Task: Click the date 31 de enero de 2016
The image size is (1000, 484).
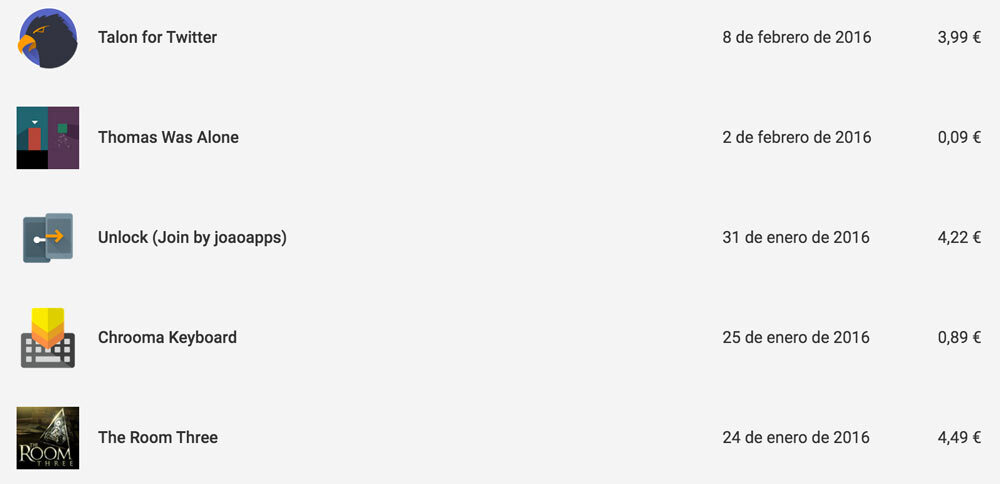Action: point(796,238)
